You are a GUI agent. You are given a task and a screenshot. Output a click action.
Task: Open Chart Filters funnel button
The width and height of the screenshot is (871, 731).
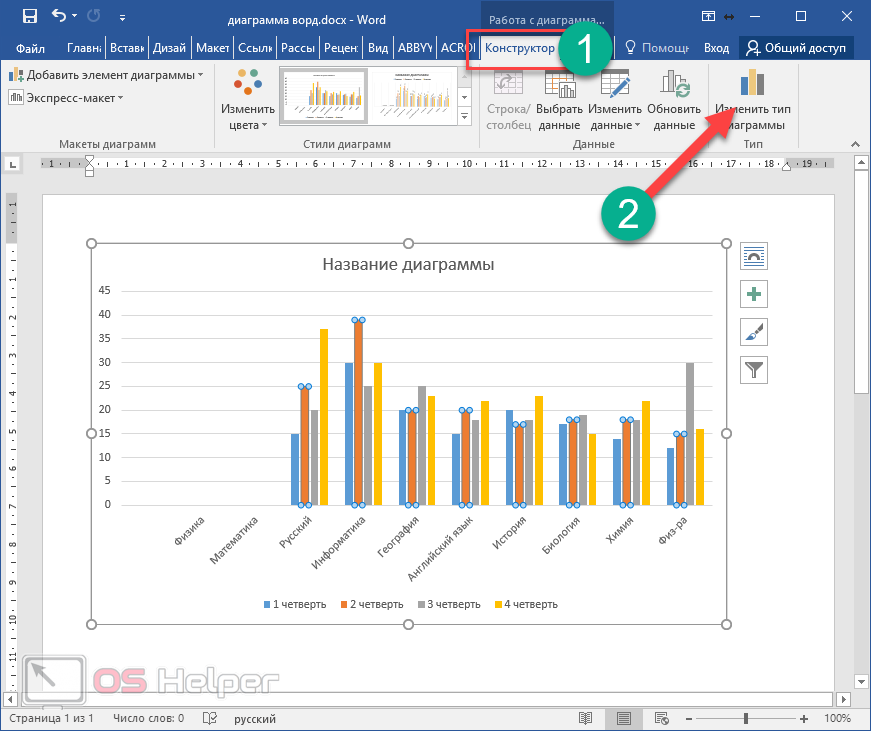(753, 369)
